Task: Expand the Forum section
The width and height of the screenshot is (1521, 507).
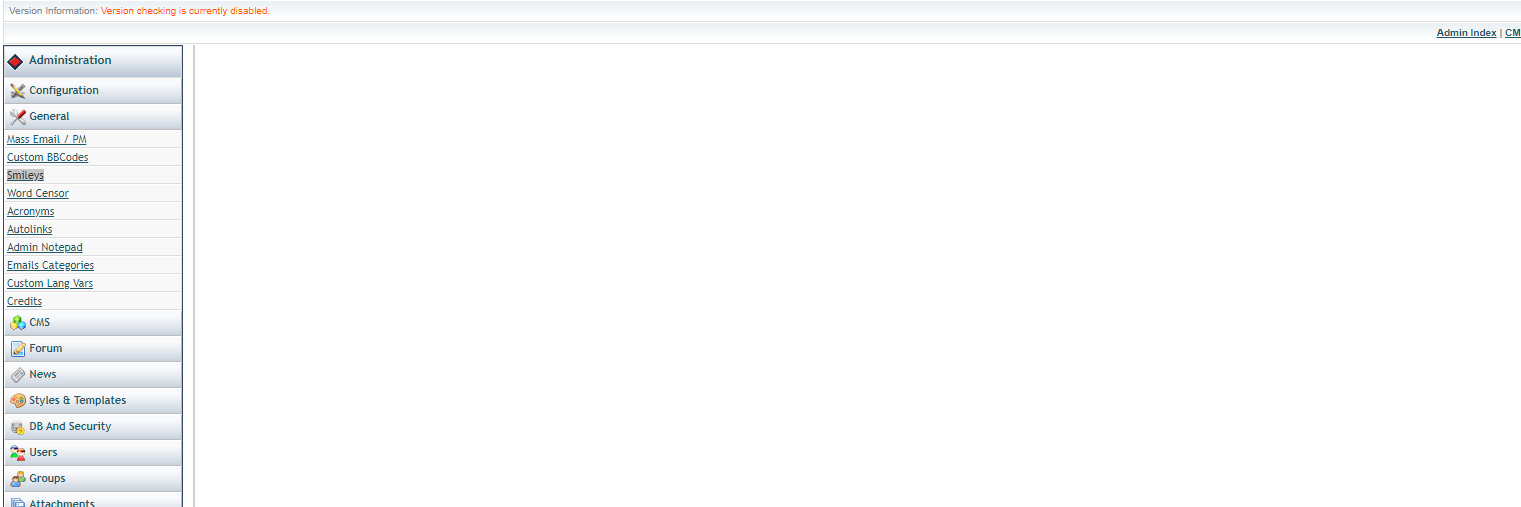Action: (x=93, y=348)
